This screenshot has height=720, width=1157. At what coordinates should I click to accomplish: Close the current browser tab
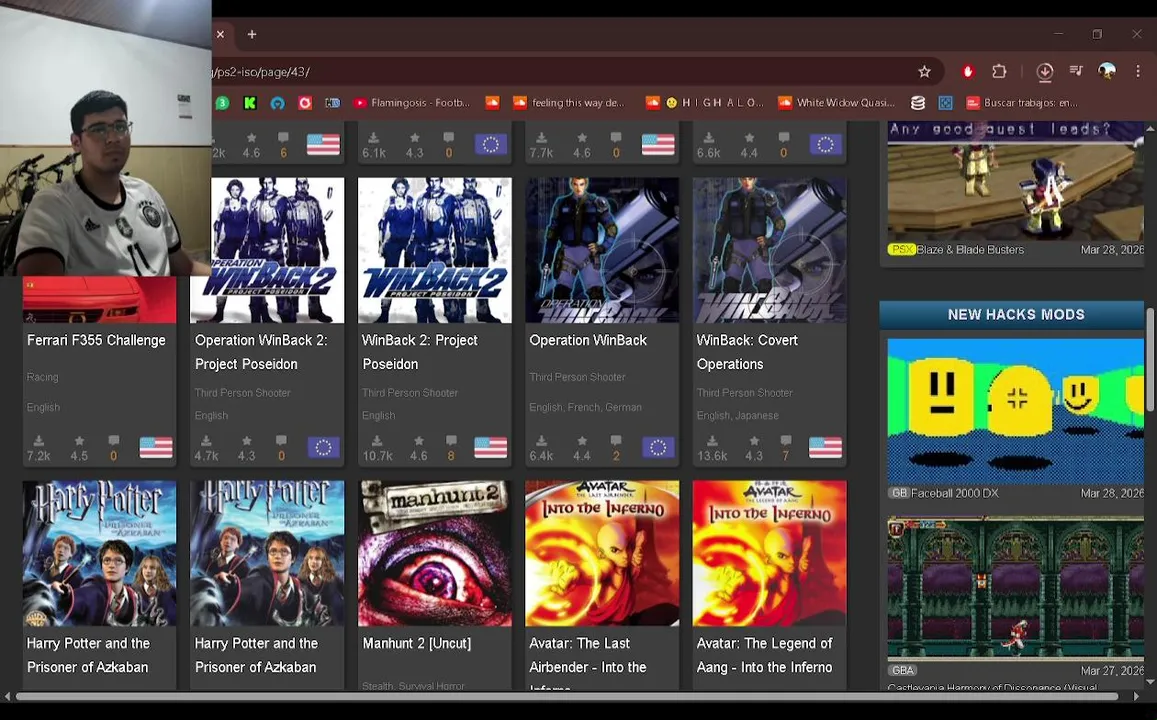click(220, 34)
